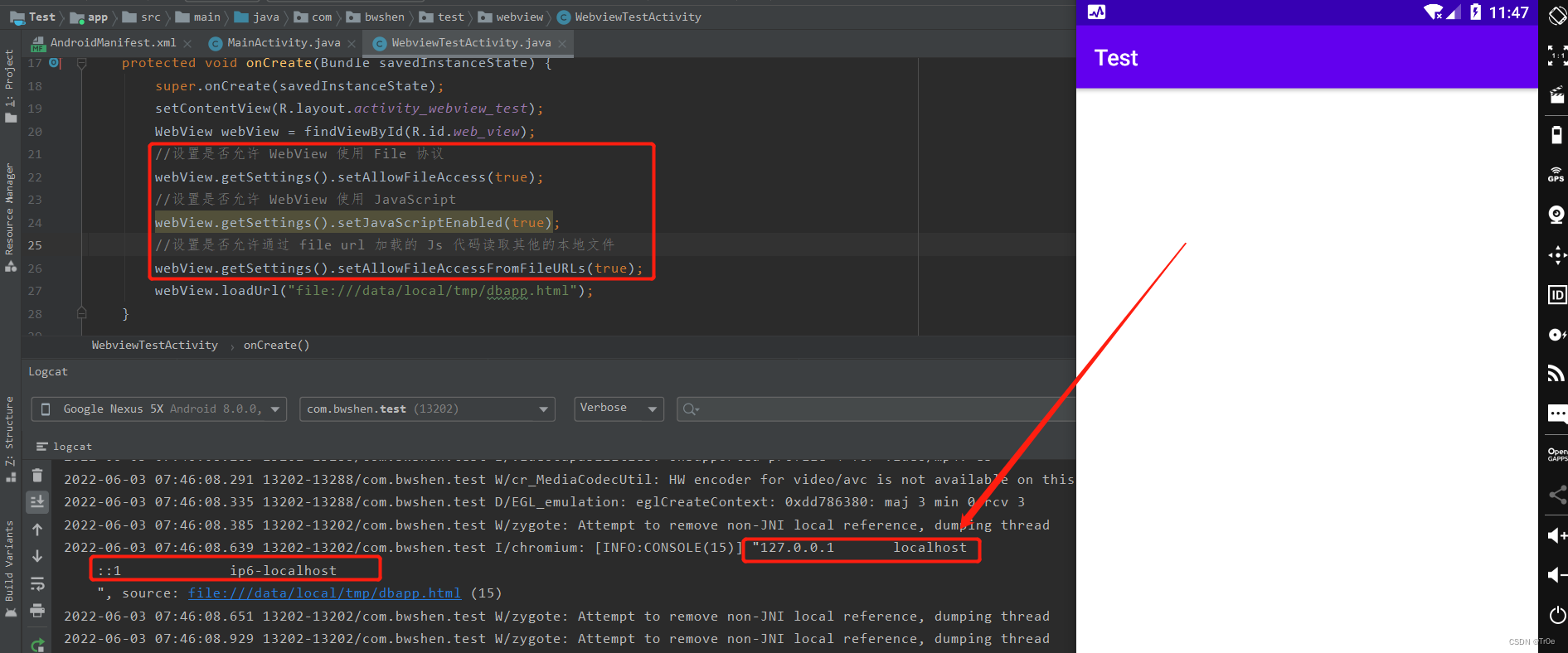Click the app breadcrumb in navigation bar
The width and height of the screenshot is (1568, 653).
(90, 17)
